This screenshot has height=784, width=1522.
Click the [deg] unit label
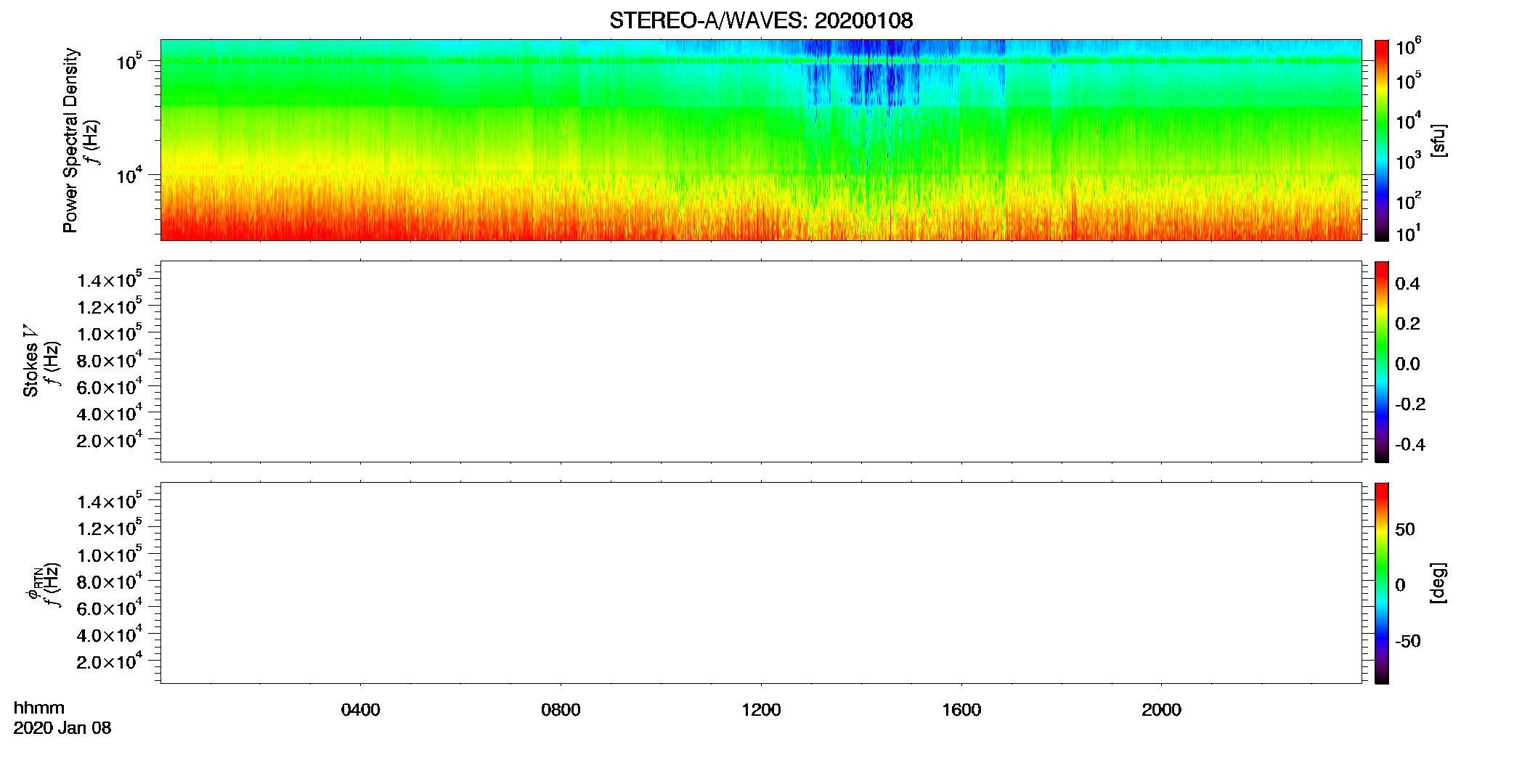tap(1438, 583)
